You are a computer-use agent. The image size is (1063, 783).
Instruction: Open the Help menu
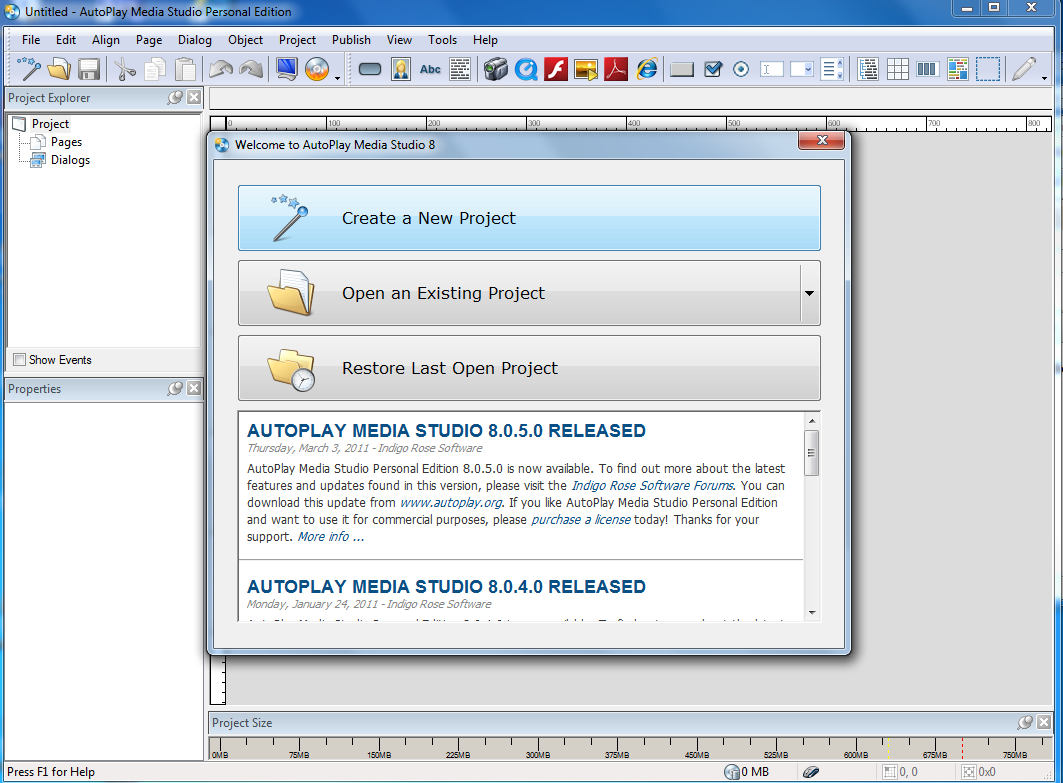pyautogui.click(x=485, y=40)
